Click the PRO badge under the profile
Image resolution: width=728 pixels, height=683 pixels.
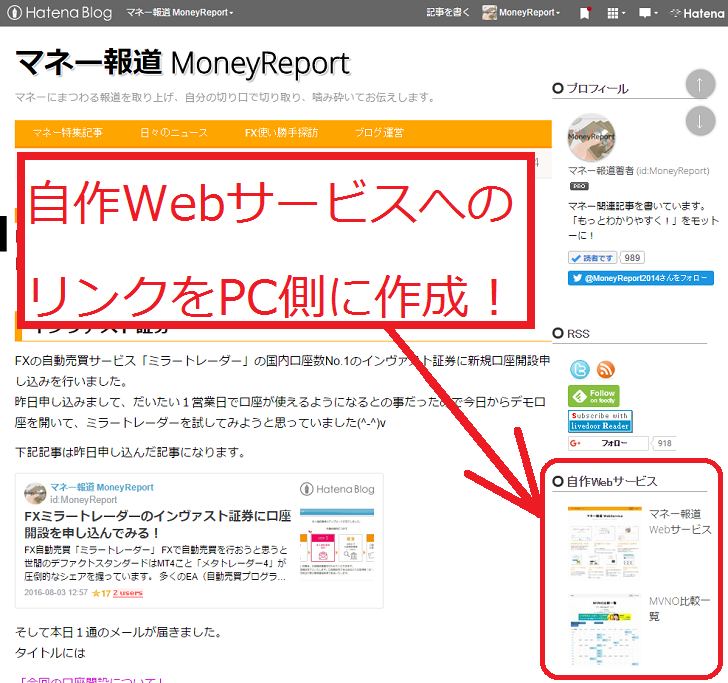(579, 186)
